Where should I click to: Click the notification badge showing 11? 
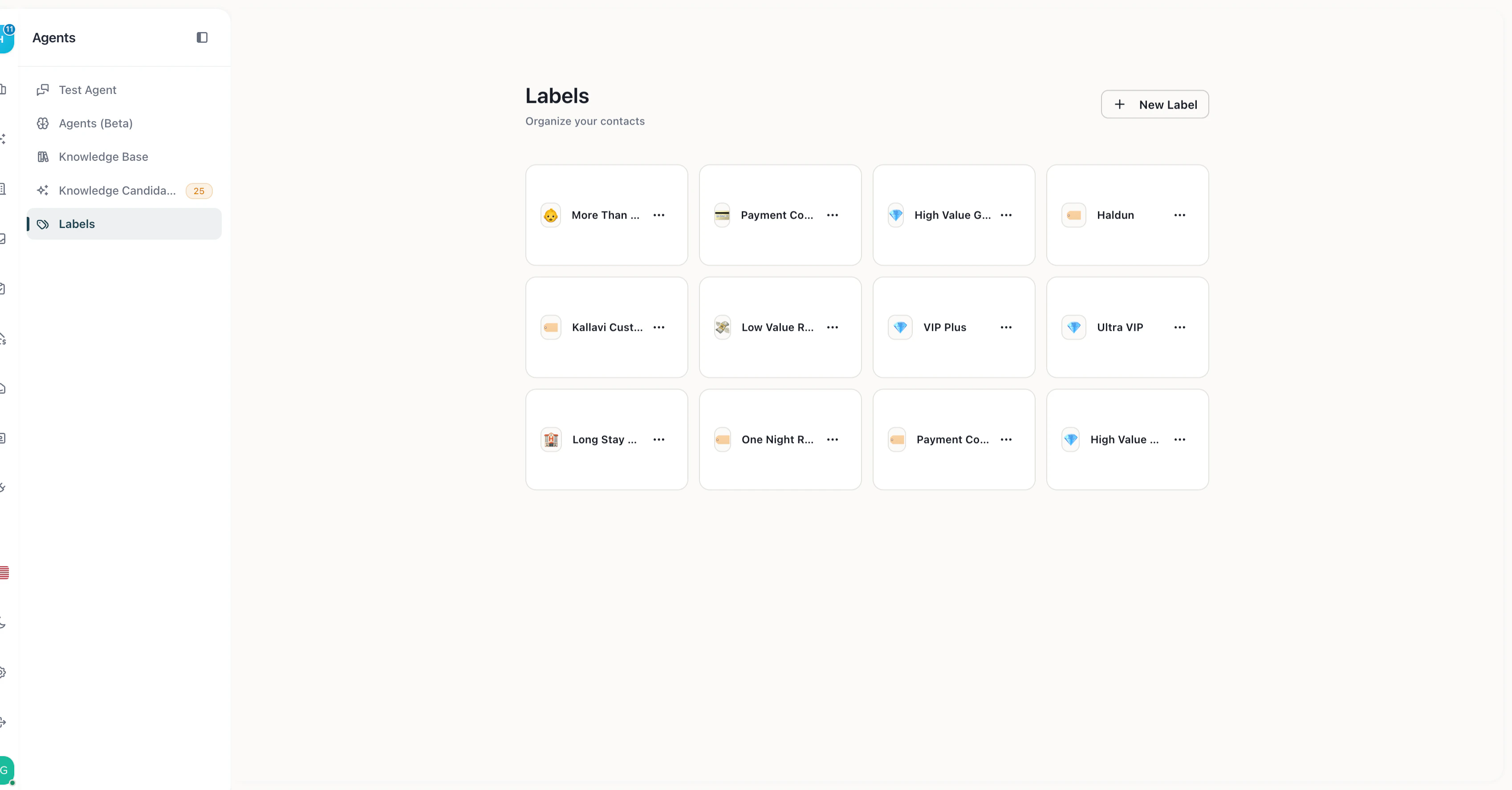[9, 29]
